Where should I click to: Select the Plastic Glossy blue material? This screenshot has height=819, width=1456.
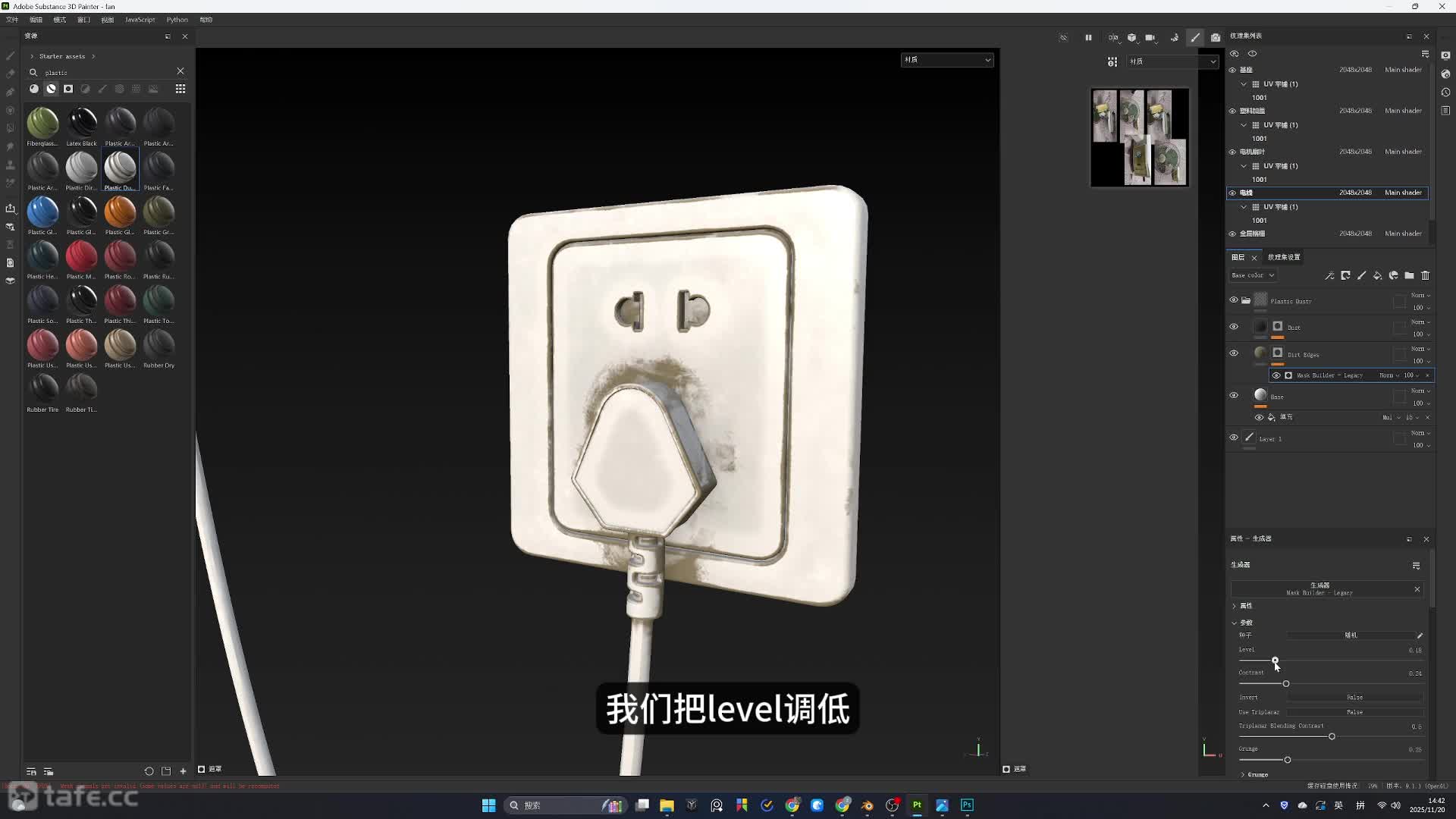[42, 212]
